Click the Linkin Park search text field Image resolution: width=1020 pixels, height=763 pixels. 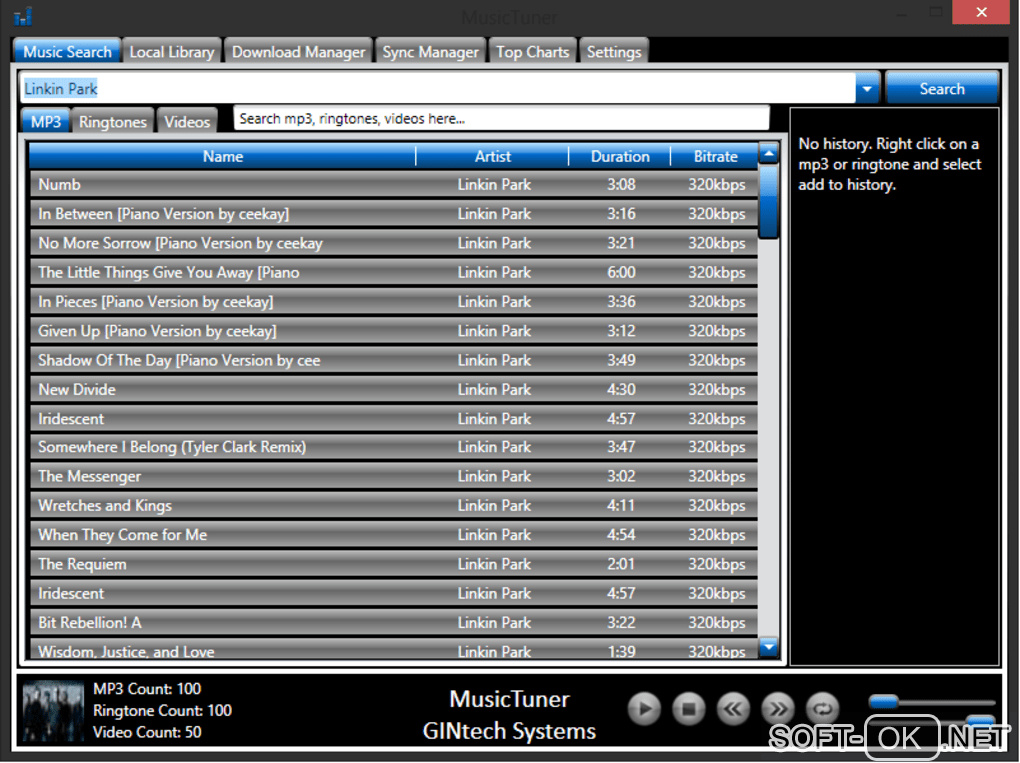coord(438,88)
